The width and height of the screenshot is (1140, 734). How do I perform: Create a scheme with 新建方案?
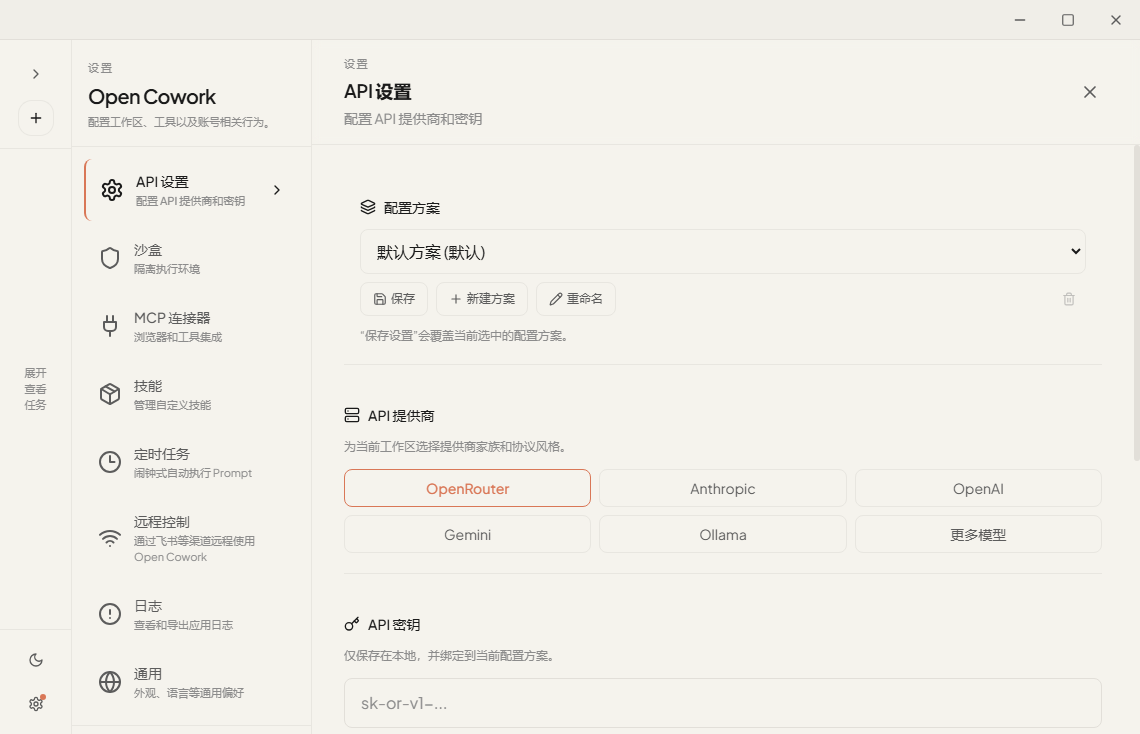482,298
